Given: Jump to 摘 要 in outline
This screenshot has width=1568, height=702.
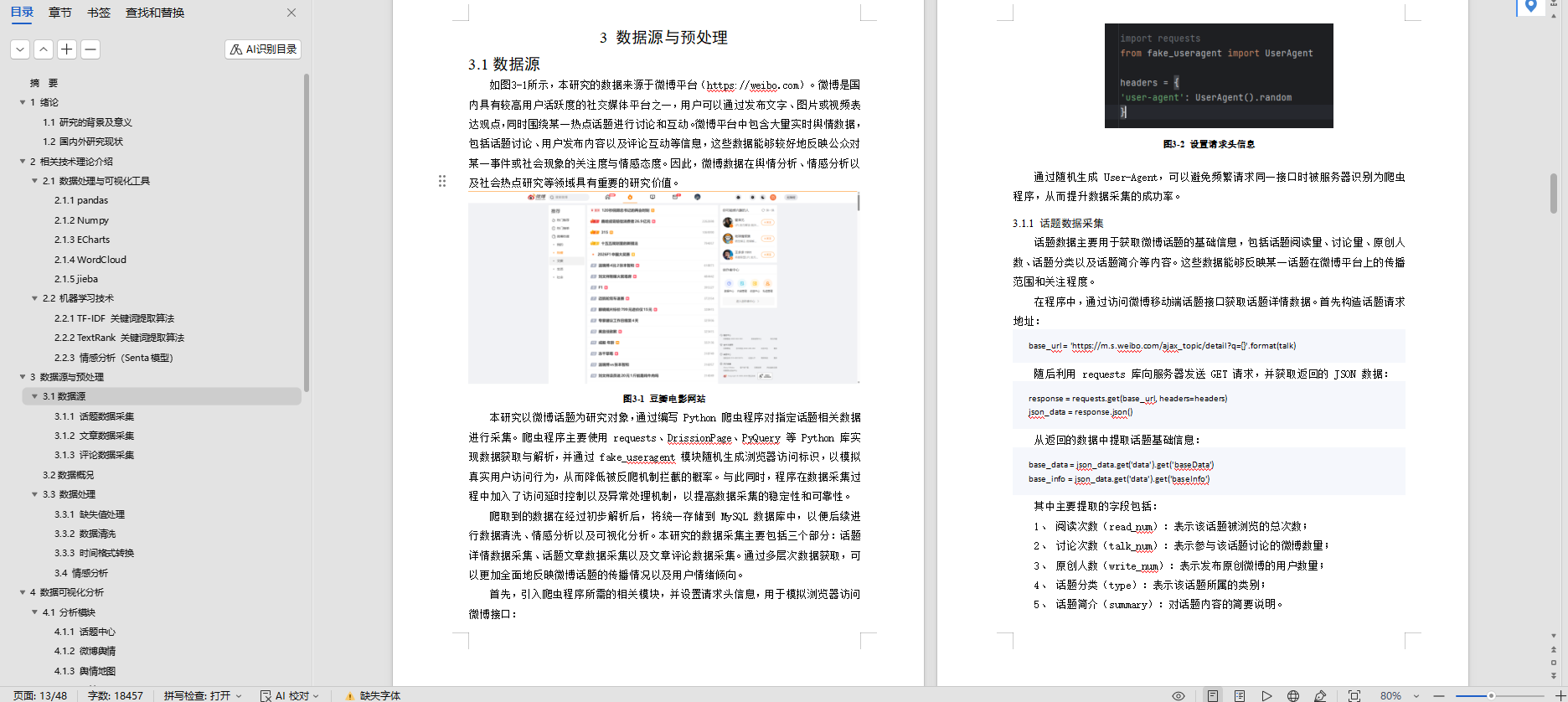Looking at the screenshot, I should coord(44,83).
